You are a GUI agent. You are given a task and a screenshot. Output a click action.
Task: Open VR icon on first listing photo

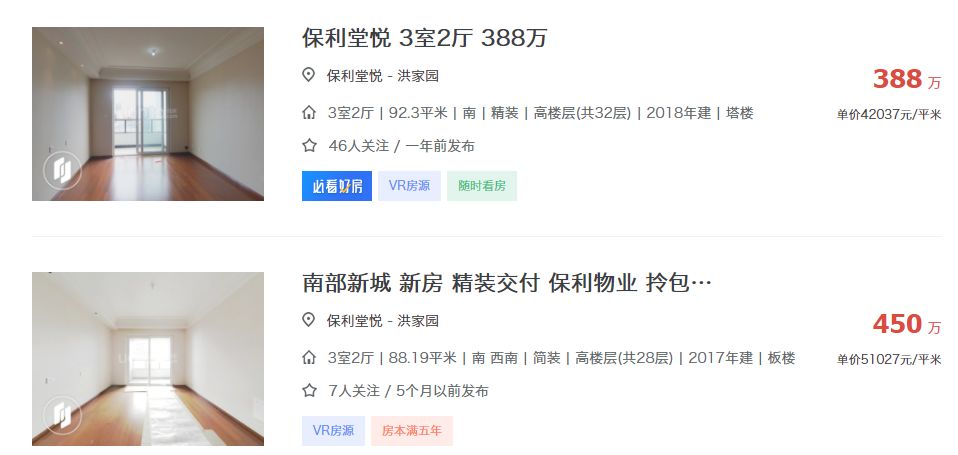[62, 170]
